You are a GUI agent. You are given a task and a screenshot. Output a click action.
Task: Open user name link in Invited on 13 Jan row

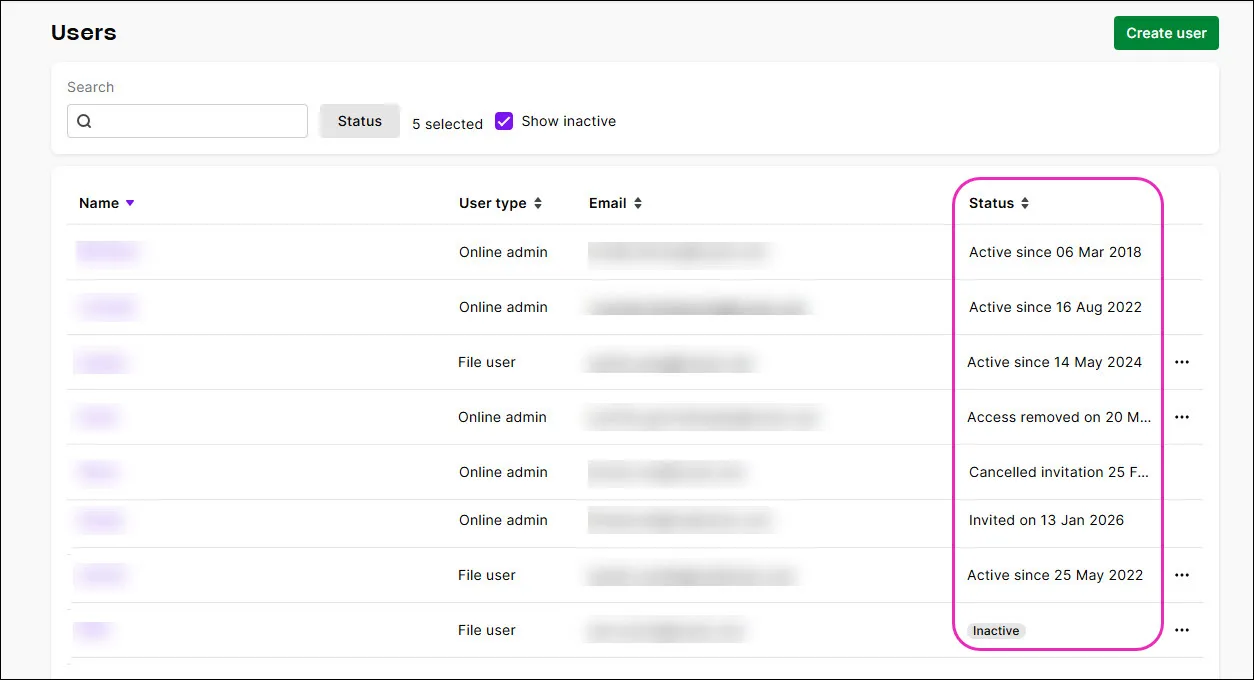[x=100, y=520]
